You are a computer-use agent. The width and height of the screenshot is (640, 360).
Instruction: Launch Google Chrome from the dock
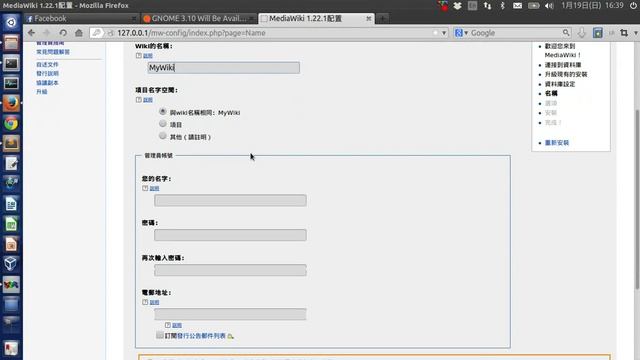point(11,123)
